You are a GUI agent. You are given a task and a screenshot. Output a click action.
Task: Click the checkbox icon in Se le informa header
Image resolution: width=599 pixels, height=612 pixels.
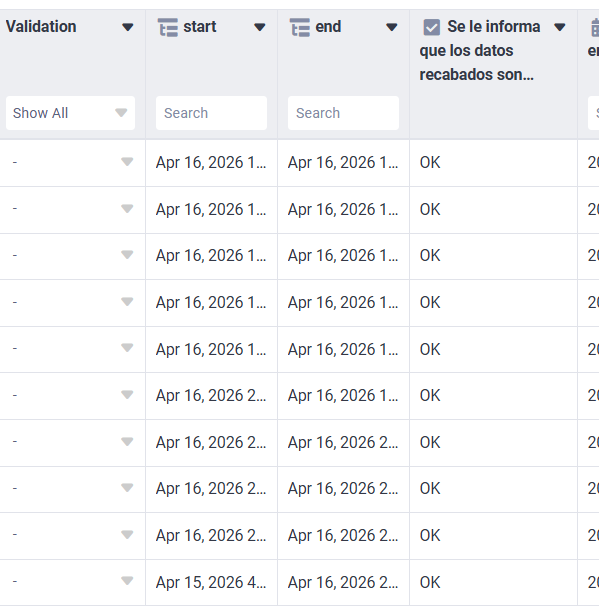coord(432,27)
